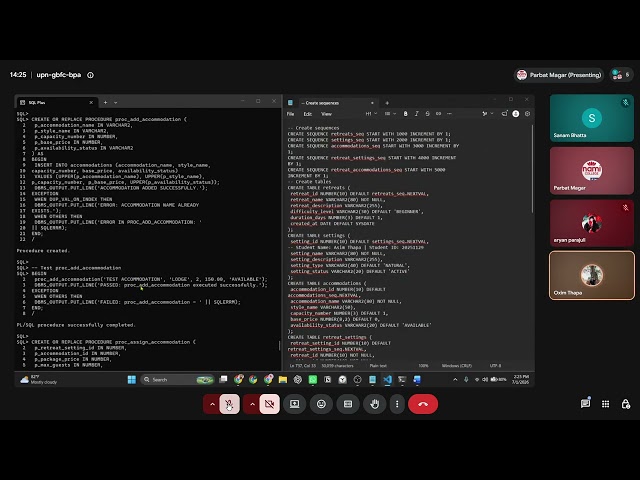
Task: Open Task View from the taskbar
Action: (x=223, y=380)
